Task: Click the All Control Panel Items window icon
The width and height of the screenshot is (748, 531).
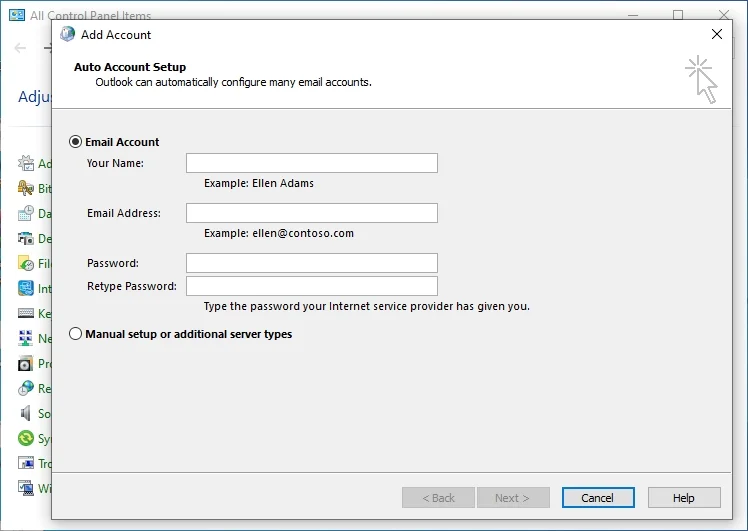Action: 17,15
